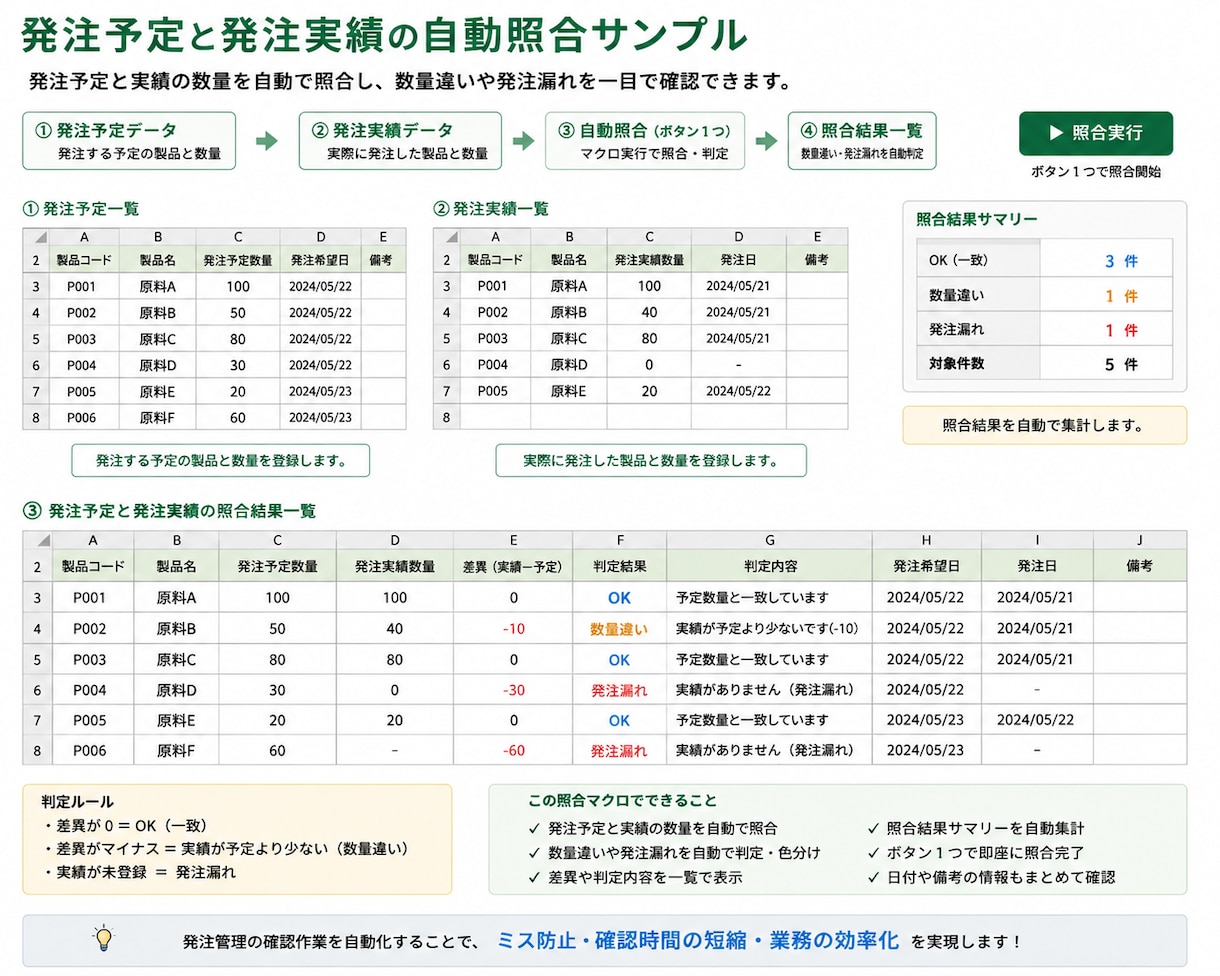Select quantity 0 for 原料D in 発注実績一覧
The height and width of the screenshot is (976, 1220).
[649, 365]
